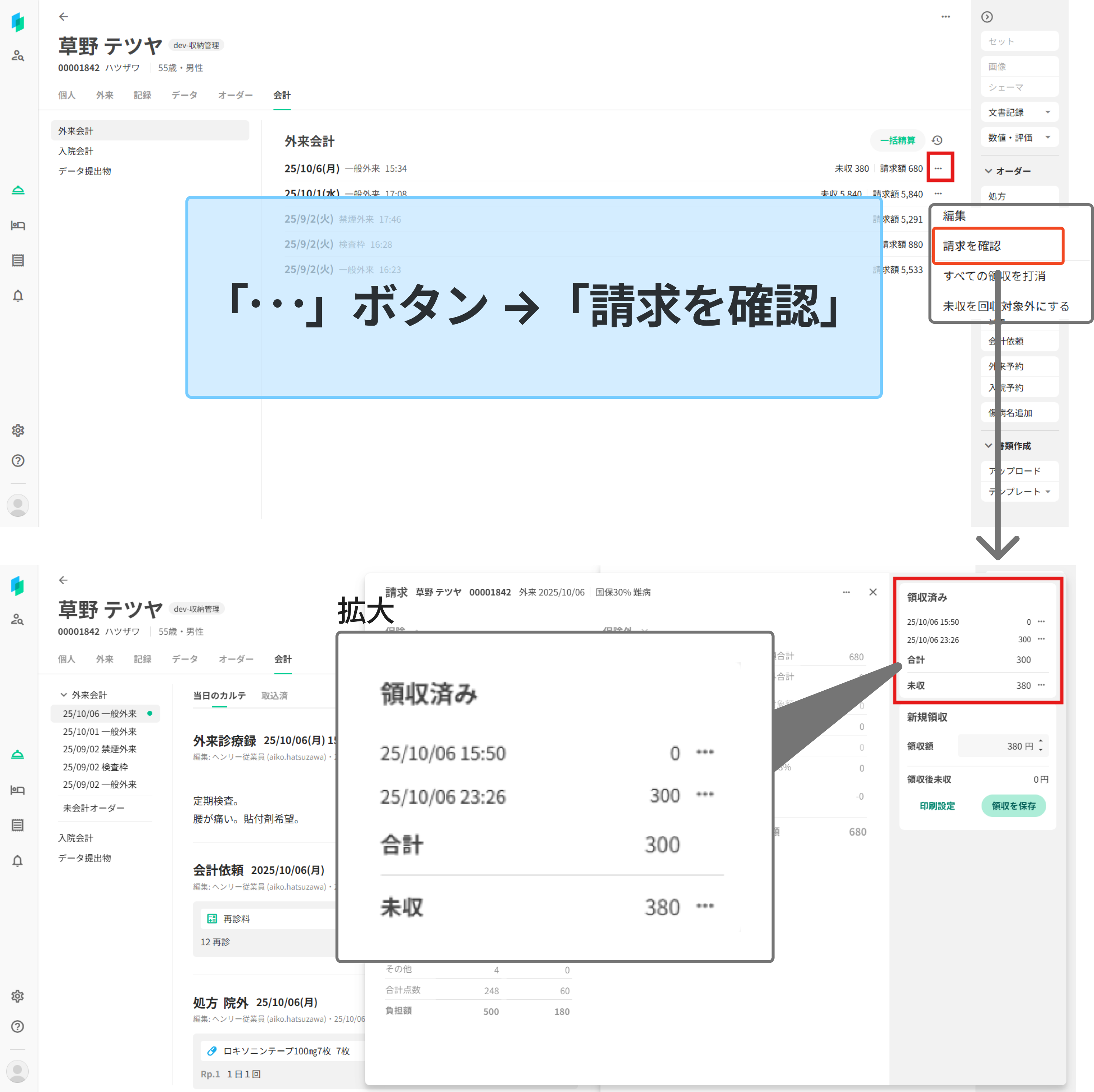Click the 領収額 amount stepper arrows

pos(1040,745)
